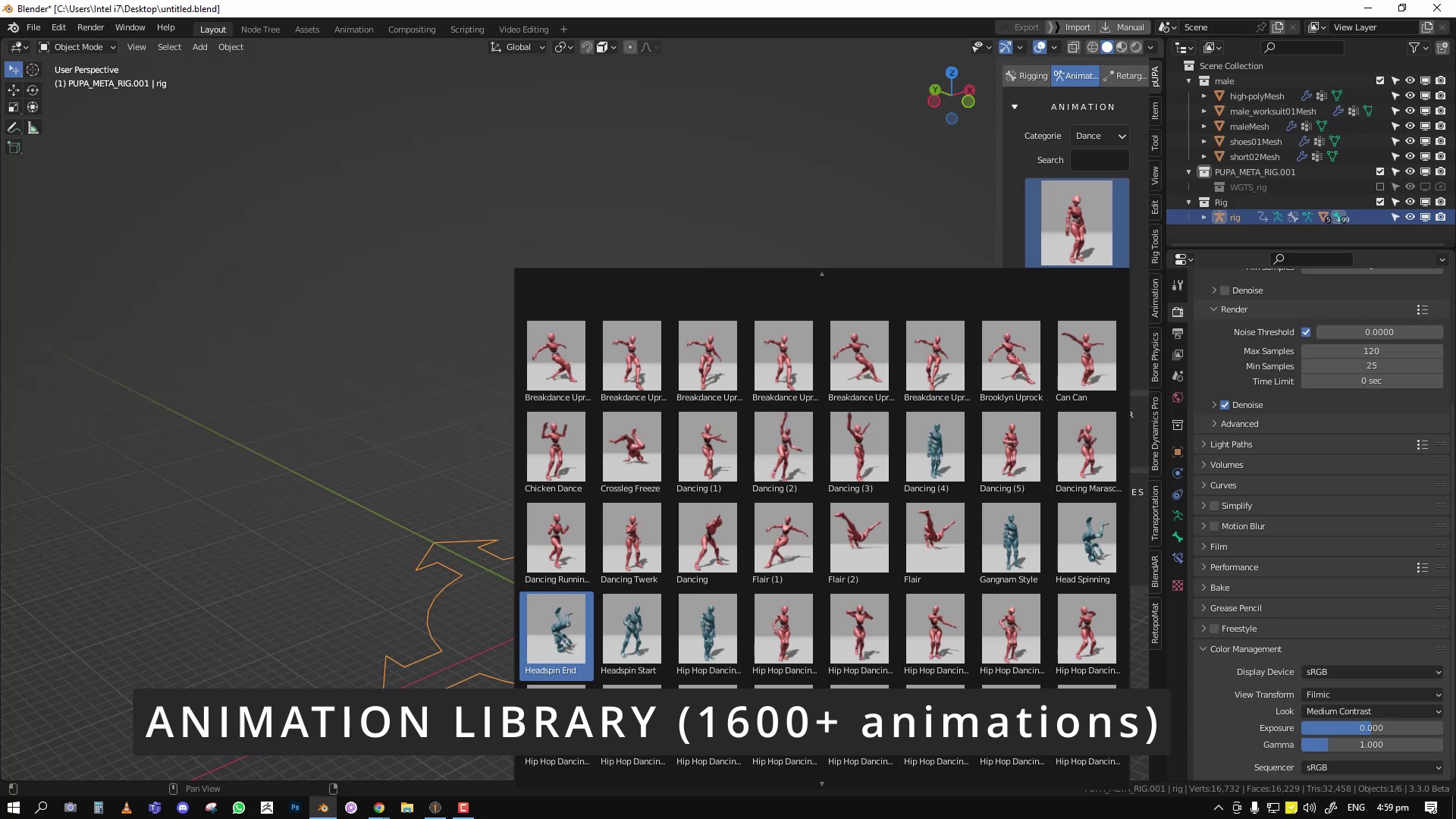Click the Import button in the header
The width and height of the screenshot is (1456, 819).
(1077, 27)
